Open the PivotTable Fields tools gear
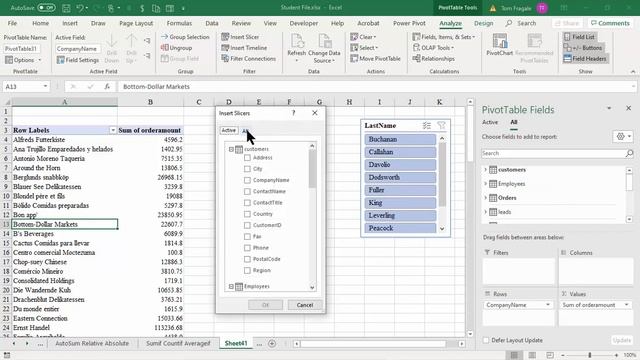 pos(622,137)
